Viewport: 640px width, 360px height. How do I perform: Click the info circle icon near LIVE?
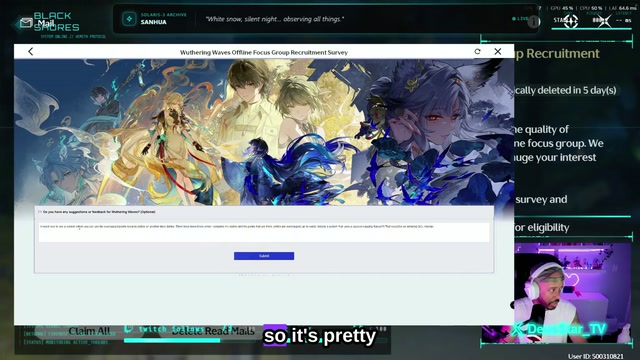pos(533,21)
